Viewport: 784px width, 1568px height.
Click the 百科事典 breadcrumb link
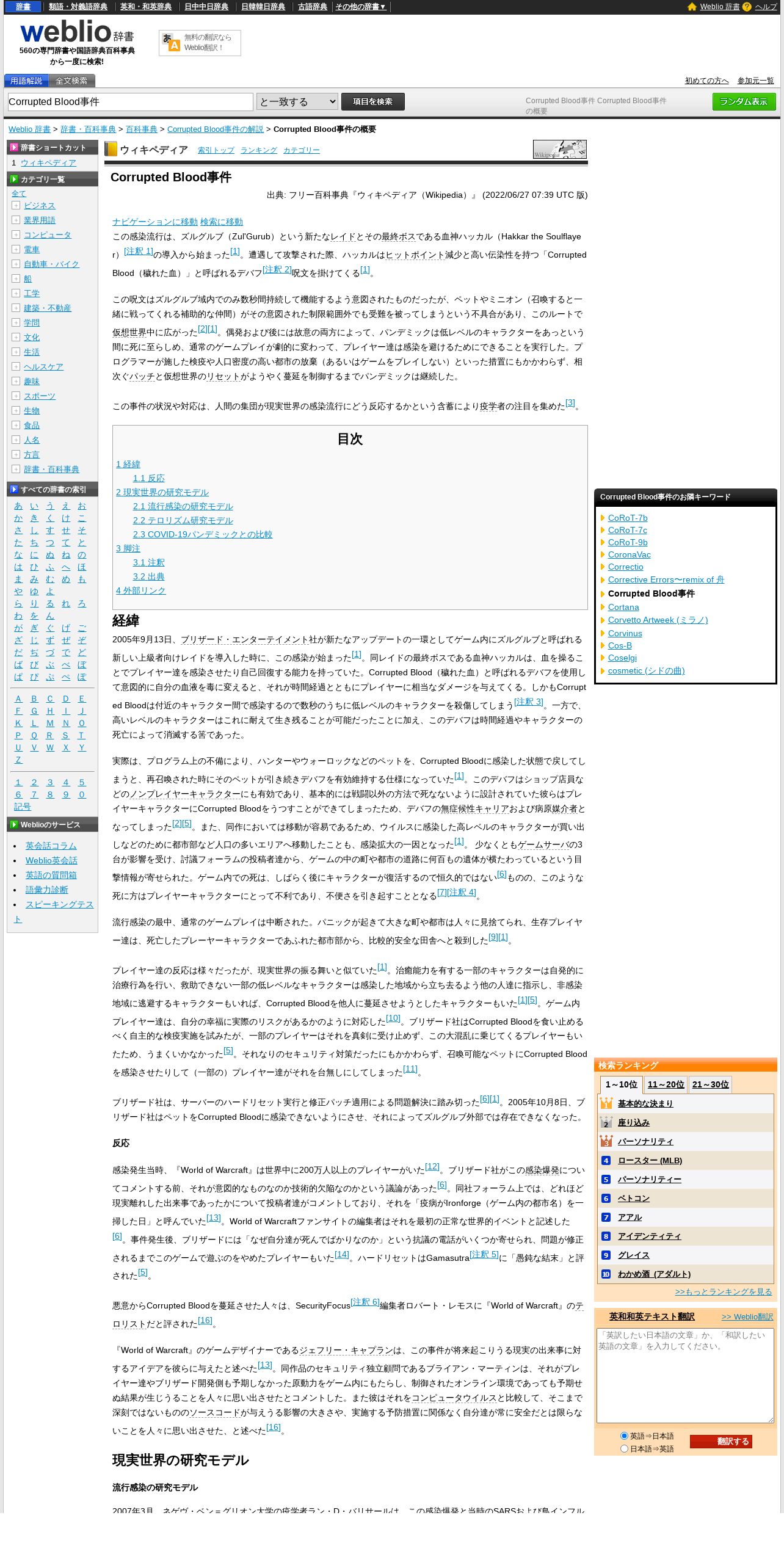[x=142, y=129]
